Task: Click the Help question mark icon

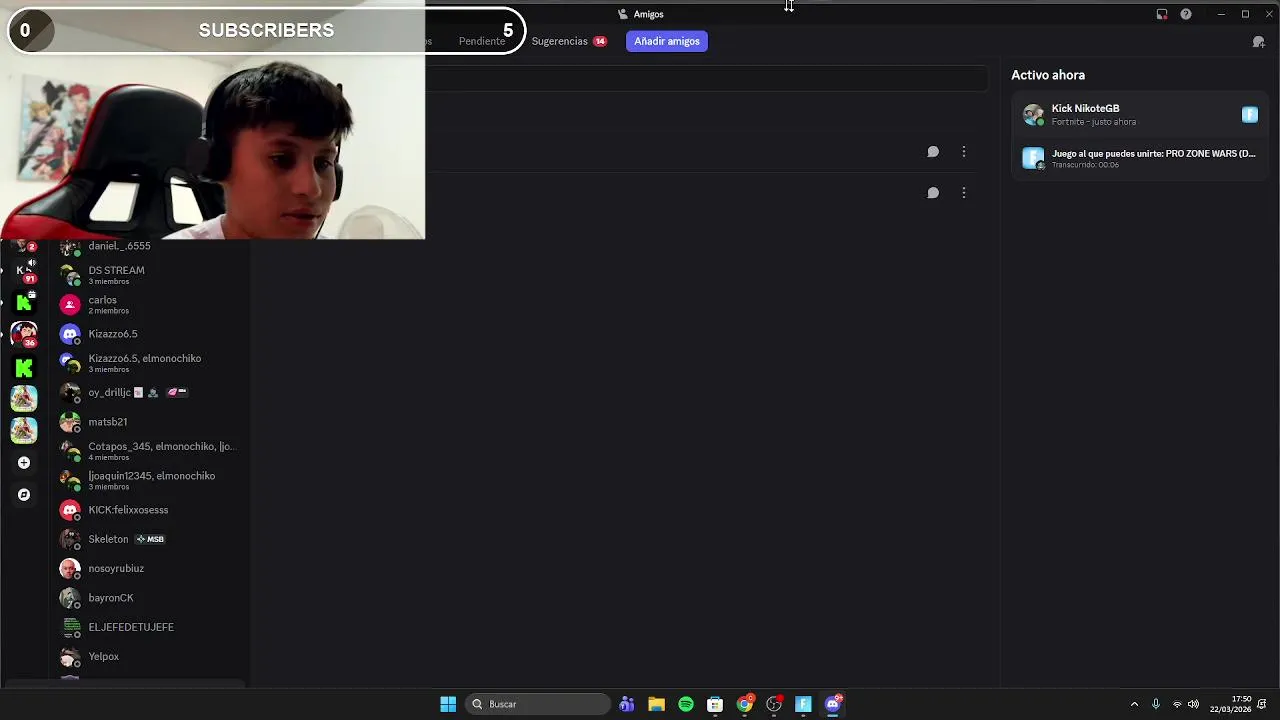Action: click(x=1186, y=14)
